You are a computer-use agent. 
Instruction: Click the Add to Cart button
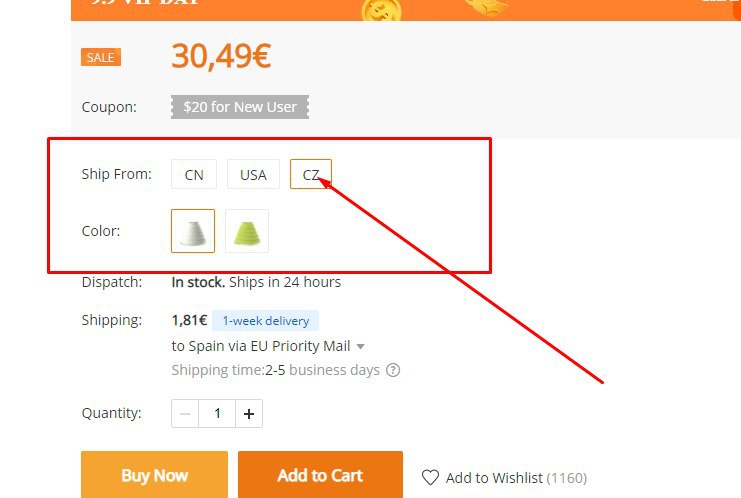pyautogui.click(x=320, y=474)
